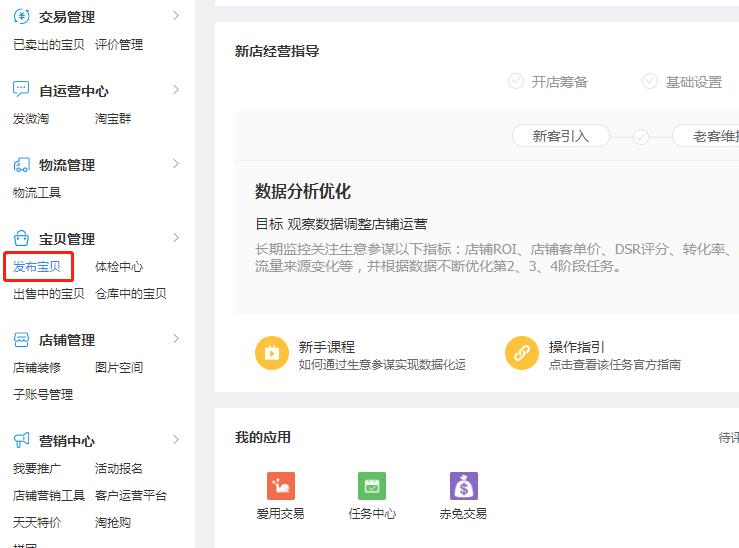Open 图片空间 link
Screen dimensions: 739x548
[119, 367]
